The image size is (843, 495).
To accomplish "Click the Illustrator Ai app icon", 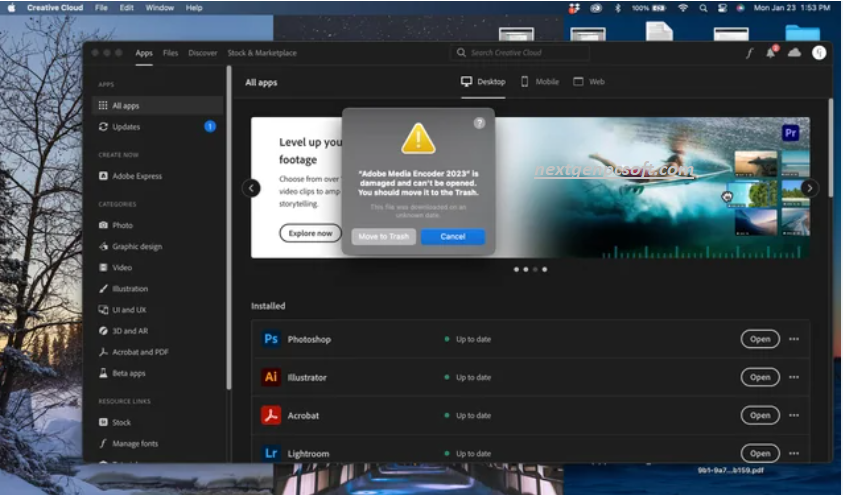I will point(271,377).
